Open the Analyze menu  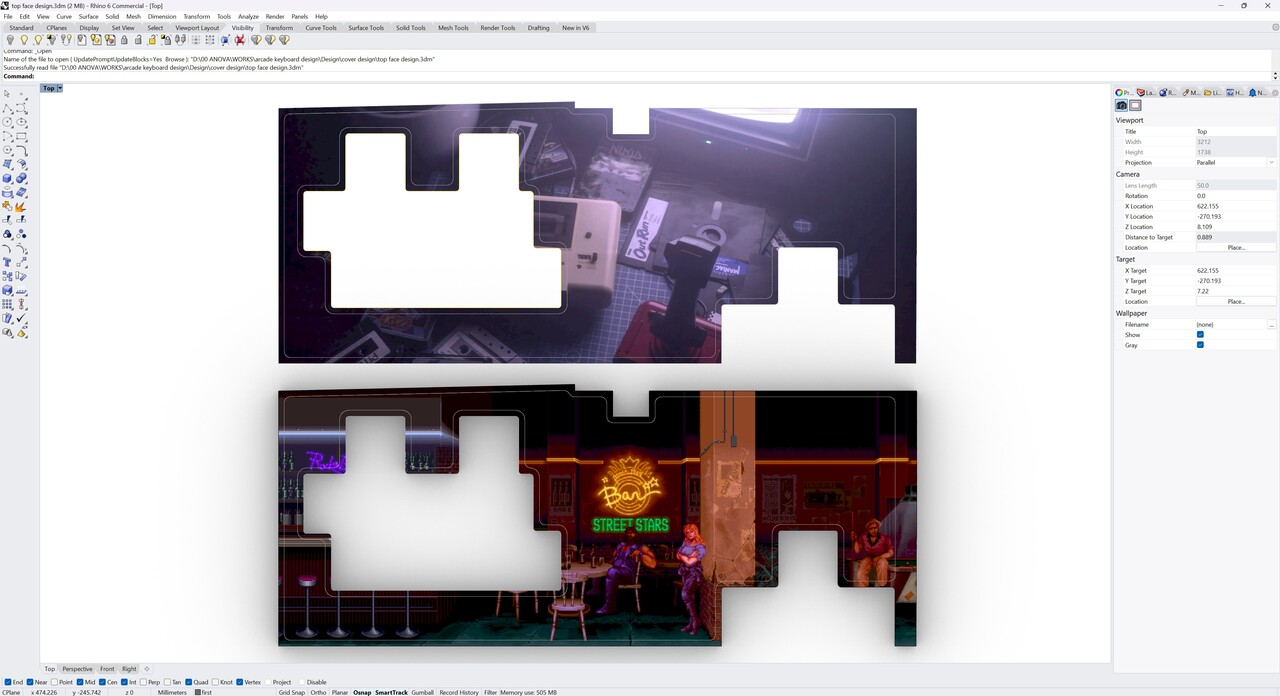[x=248, y=16]
